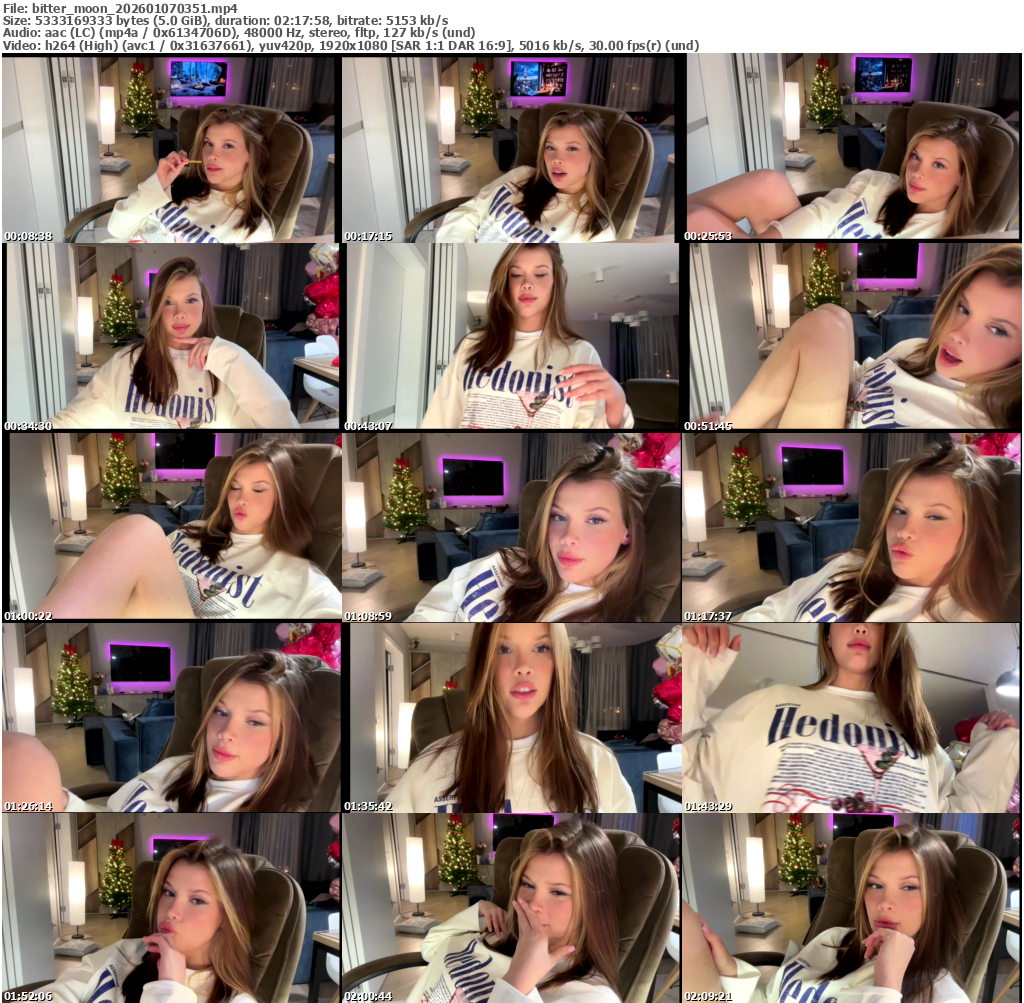
Task: Open the frame marked 01:08:59
Action: point(510,527)
